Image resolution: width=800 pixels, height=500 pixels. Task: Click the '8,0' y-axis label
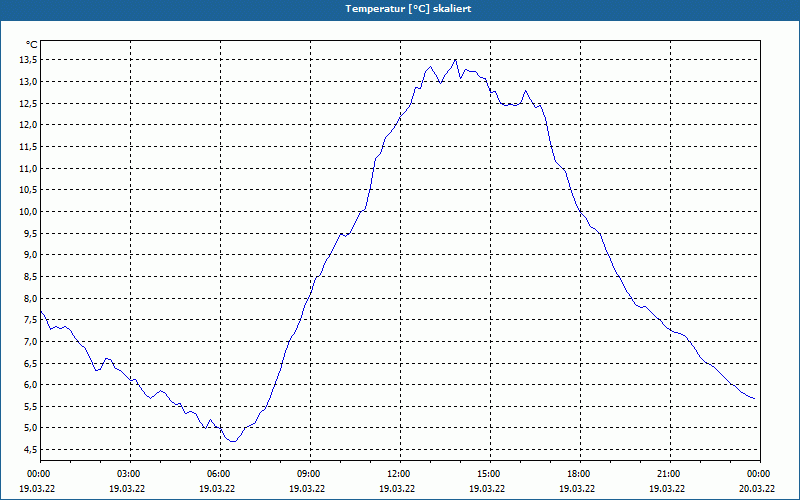[31, 298]
